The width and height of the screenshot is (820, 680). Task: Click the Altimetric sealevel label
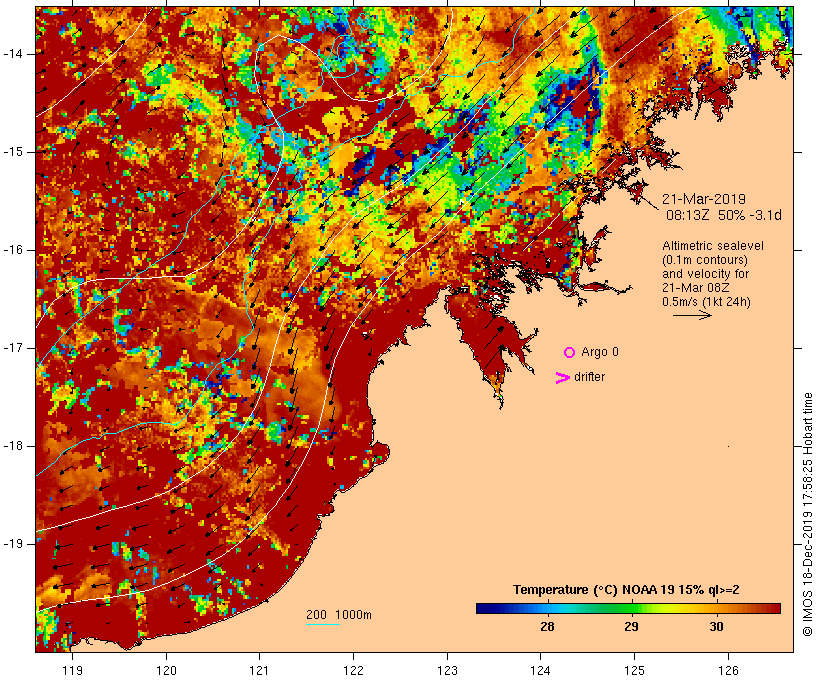point(713,246)
